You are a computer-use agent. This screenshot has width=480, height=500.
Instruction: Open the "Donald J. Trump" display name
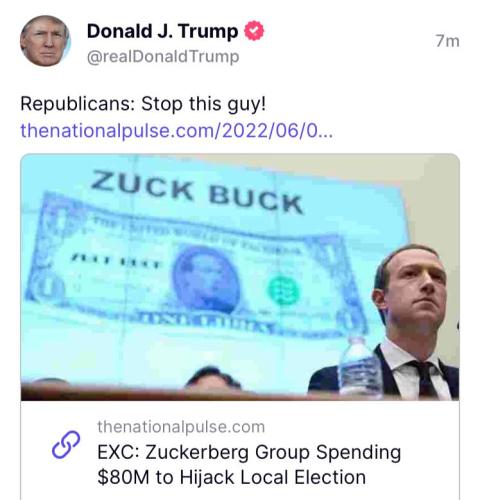click(162, 31)
